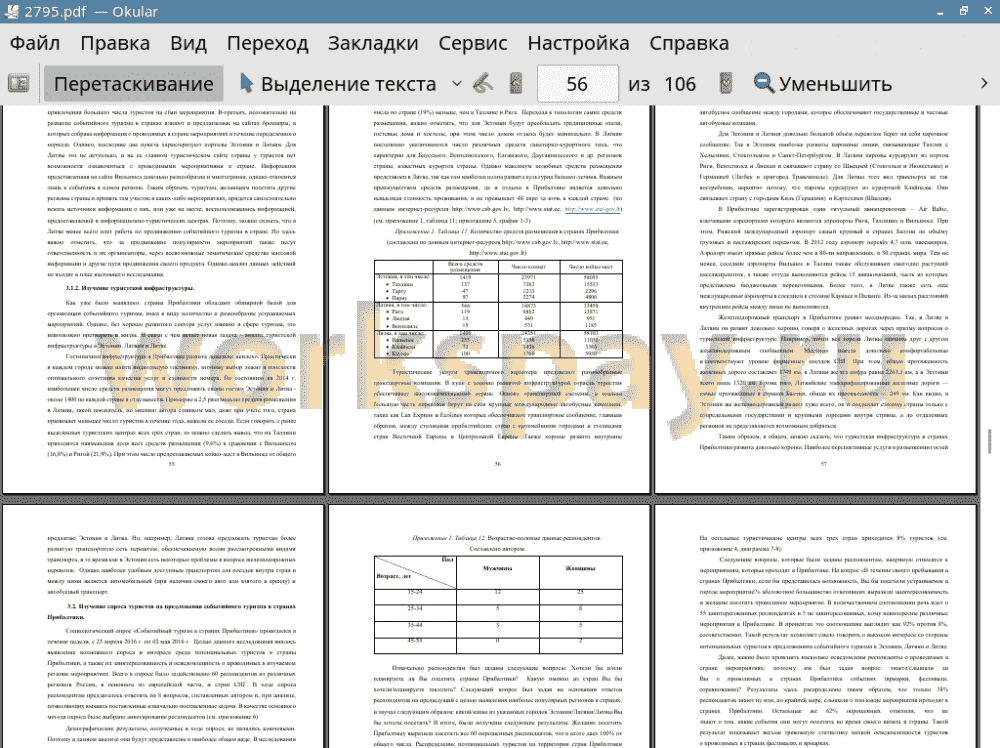Click the Okular application icon in title bar
This screenshot has height=748, width=1000.
(11, 11)
